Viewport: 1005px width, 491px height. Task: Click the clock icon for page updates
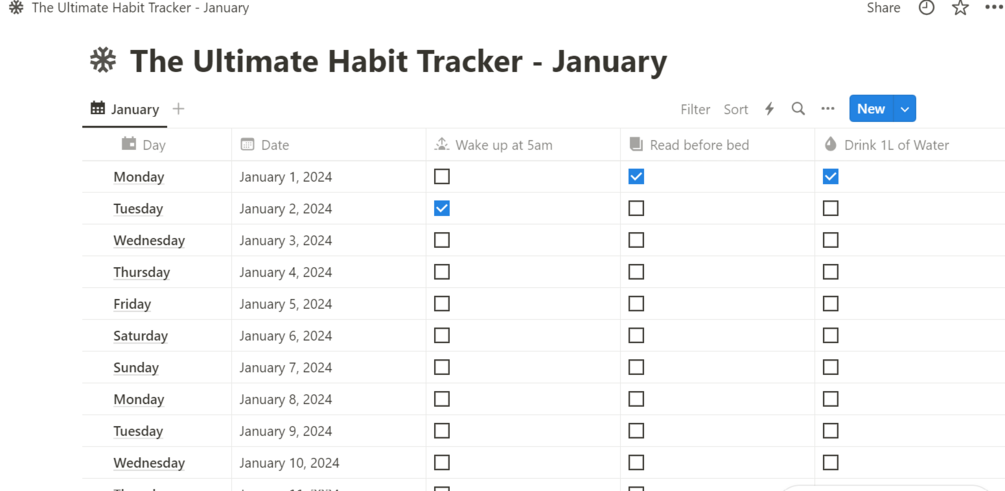[927, 8]
